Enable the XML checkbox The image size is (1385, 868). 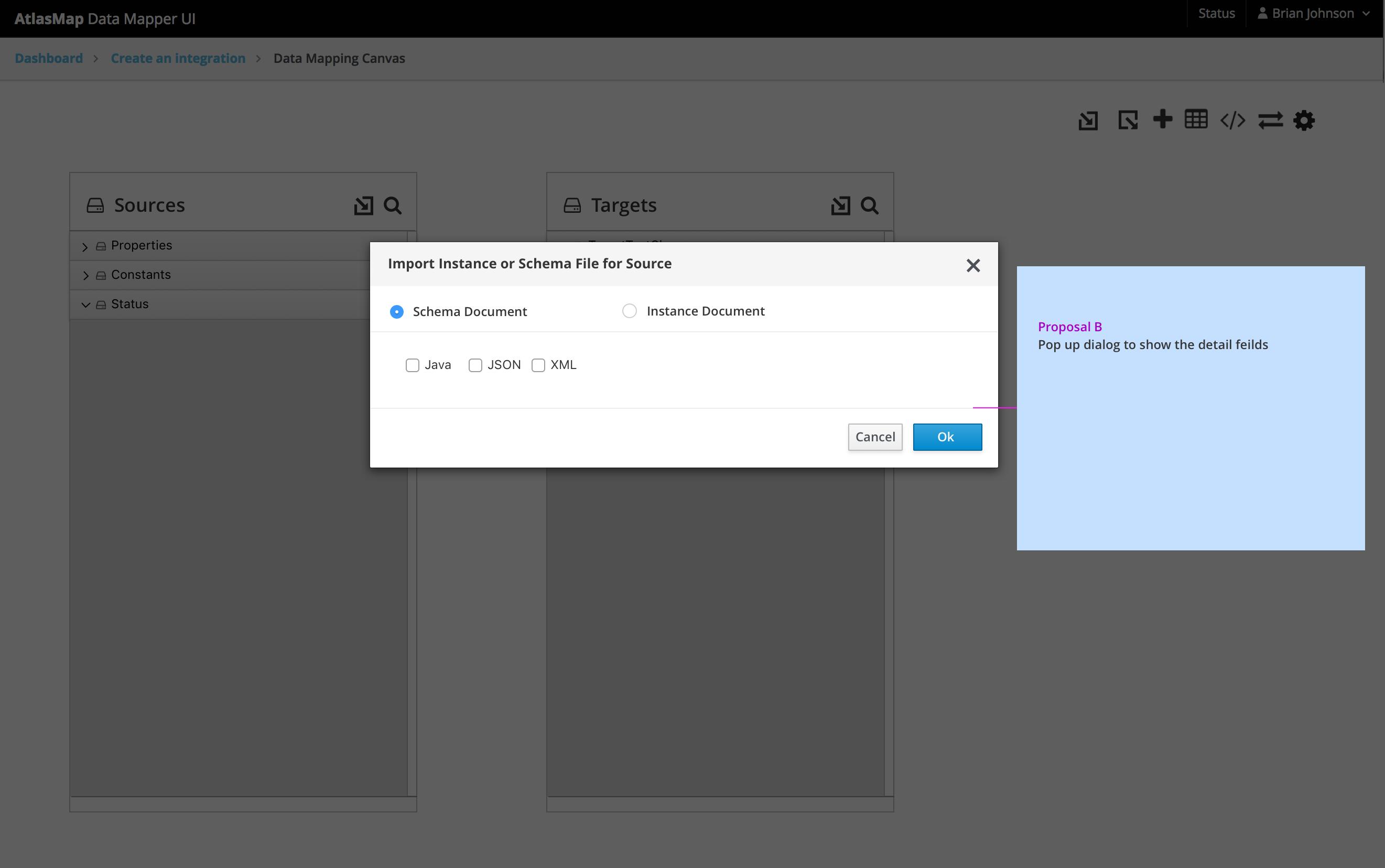click(x=538, y=365)
